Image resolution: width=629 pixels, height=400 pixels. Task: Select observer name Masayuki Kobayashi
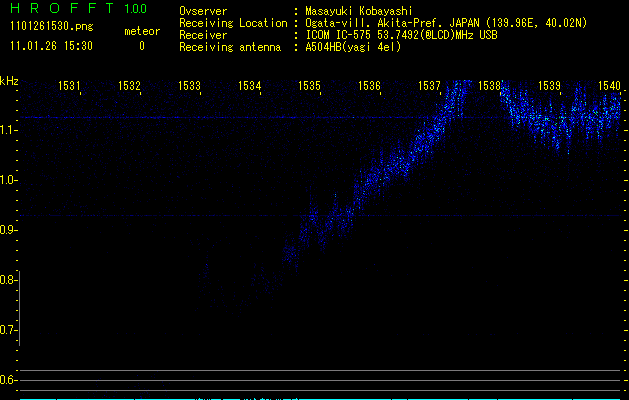click(x=359, y=11)
